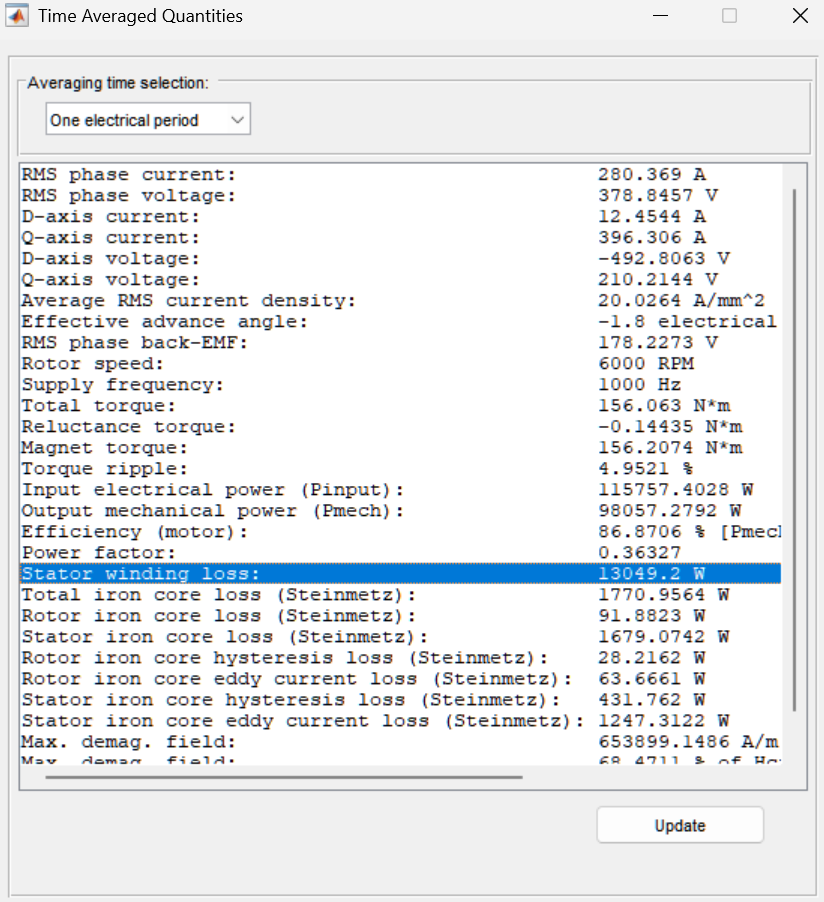The image size is (824, 902).
Task: Select the 'Q-axis current:' row
Action: click(x=400, y=238)
